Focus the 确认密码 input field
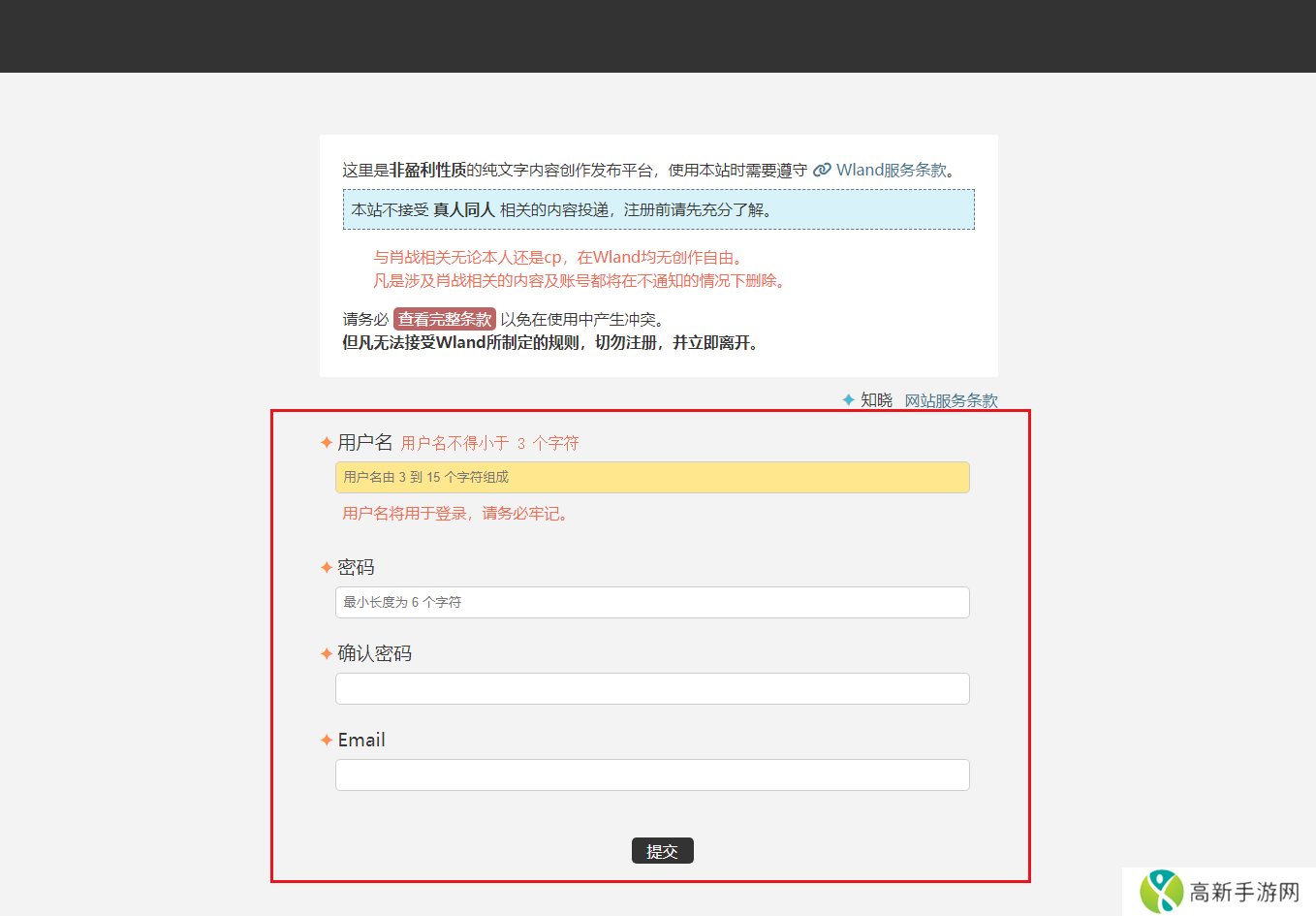Screen dimensions: 1316x916 click(652, 688)
